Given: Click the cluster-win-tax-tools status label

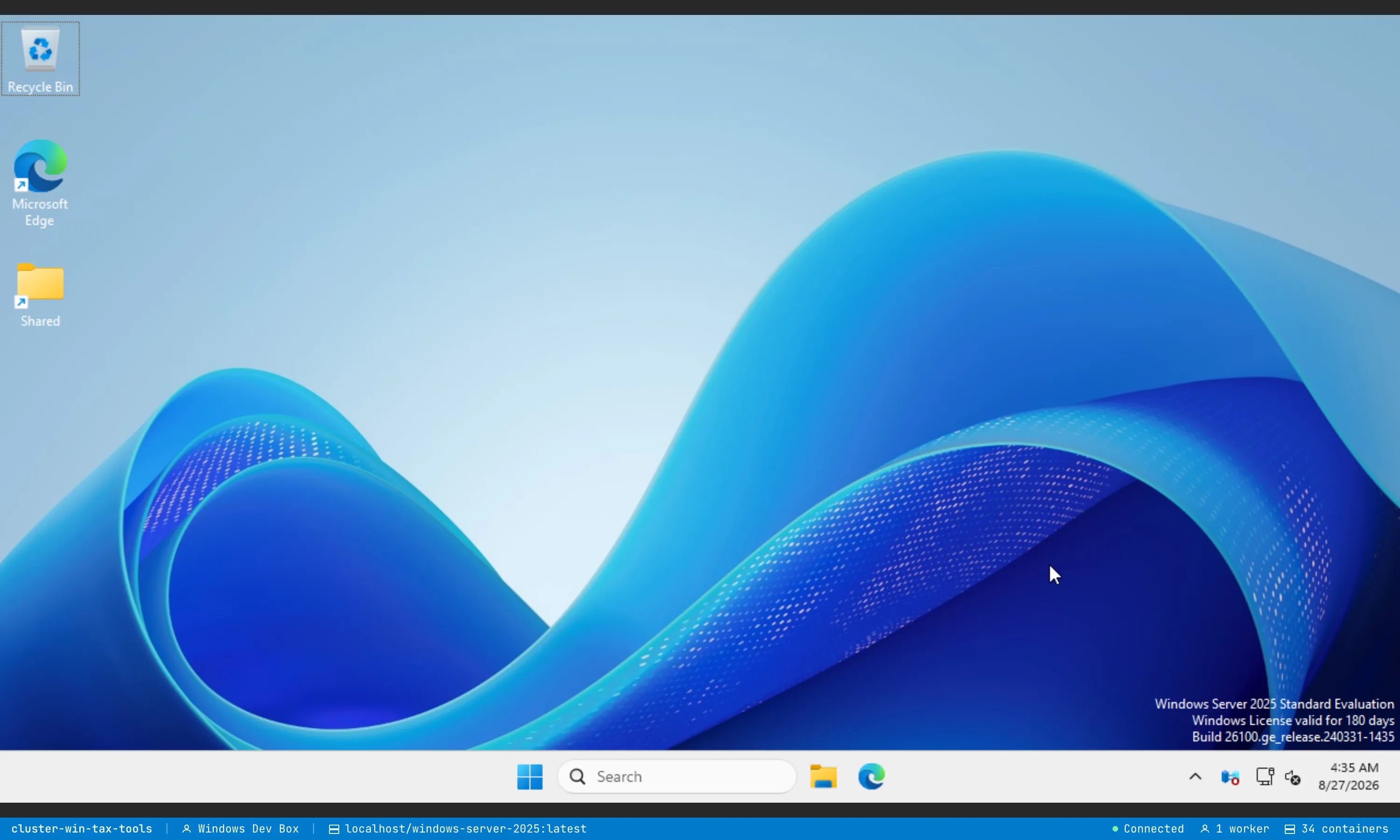Looking at the screenshot, I should tap(82, 829).
